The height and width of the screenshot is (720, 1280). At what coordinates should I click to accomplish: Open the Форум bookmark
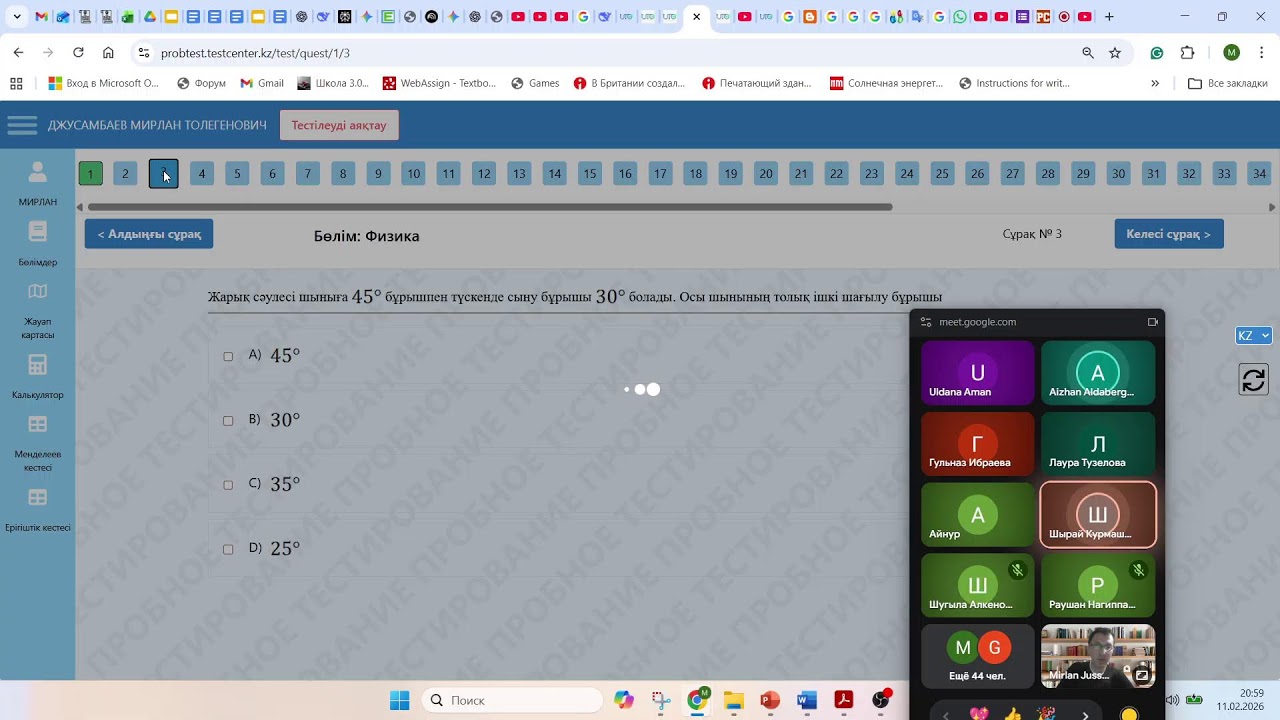(201, 83)
